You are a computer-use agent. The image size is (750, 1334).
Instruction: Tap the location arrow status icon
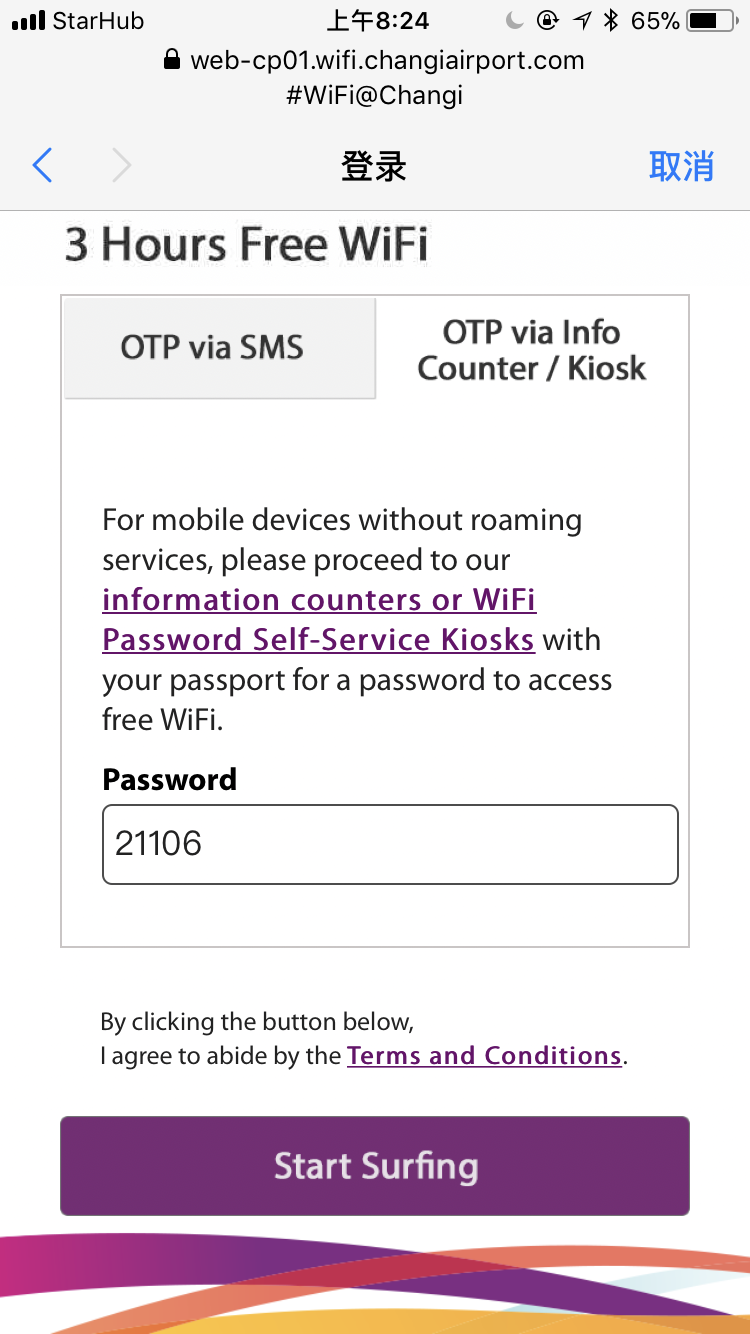click(x=582, y=21)
